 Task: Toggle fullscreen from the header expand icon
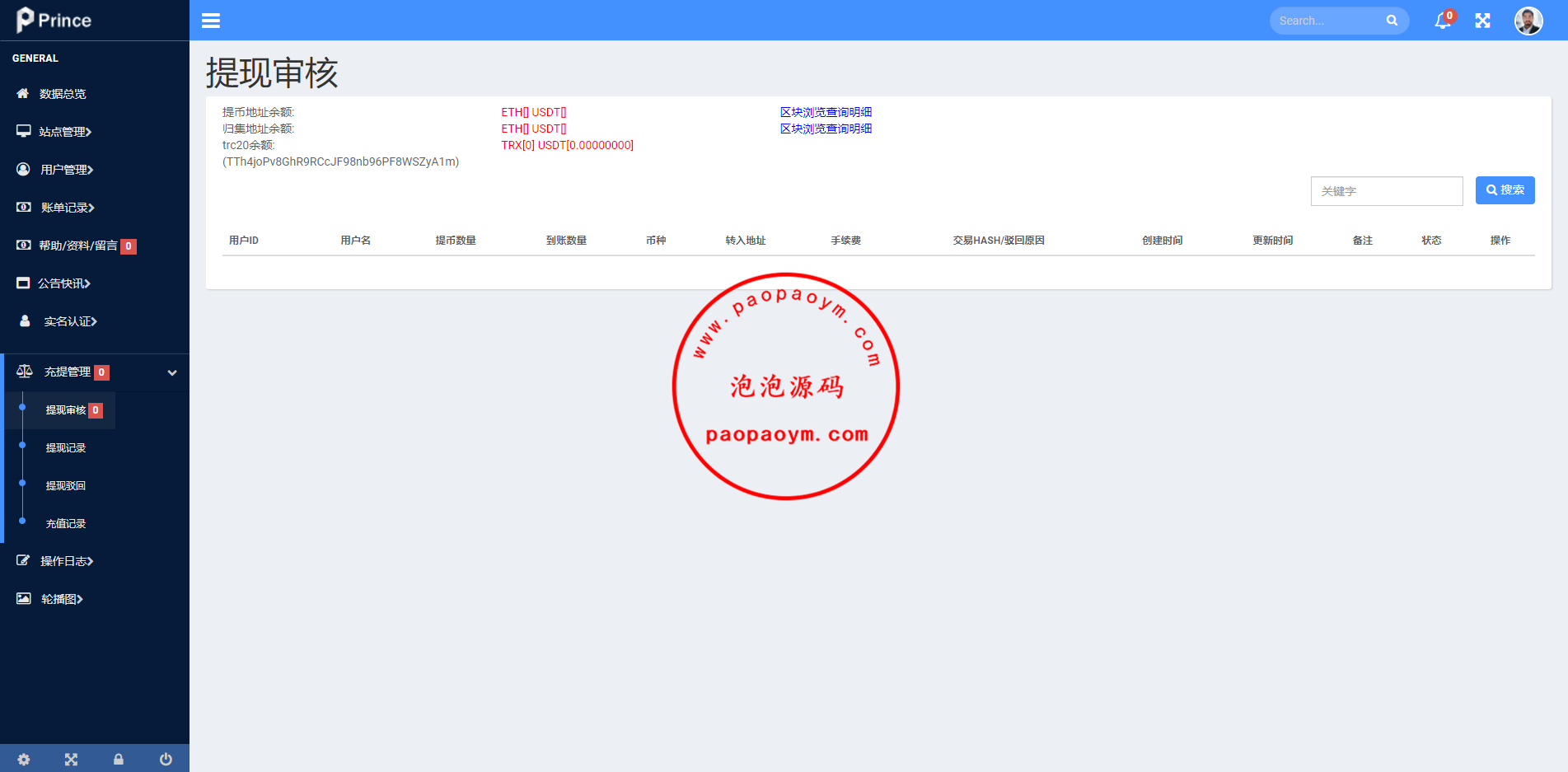pyautogui.click(x=1482, y=21)
